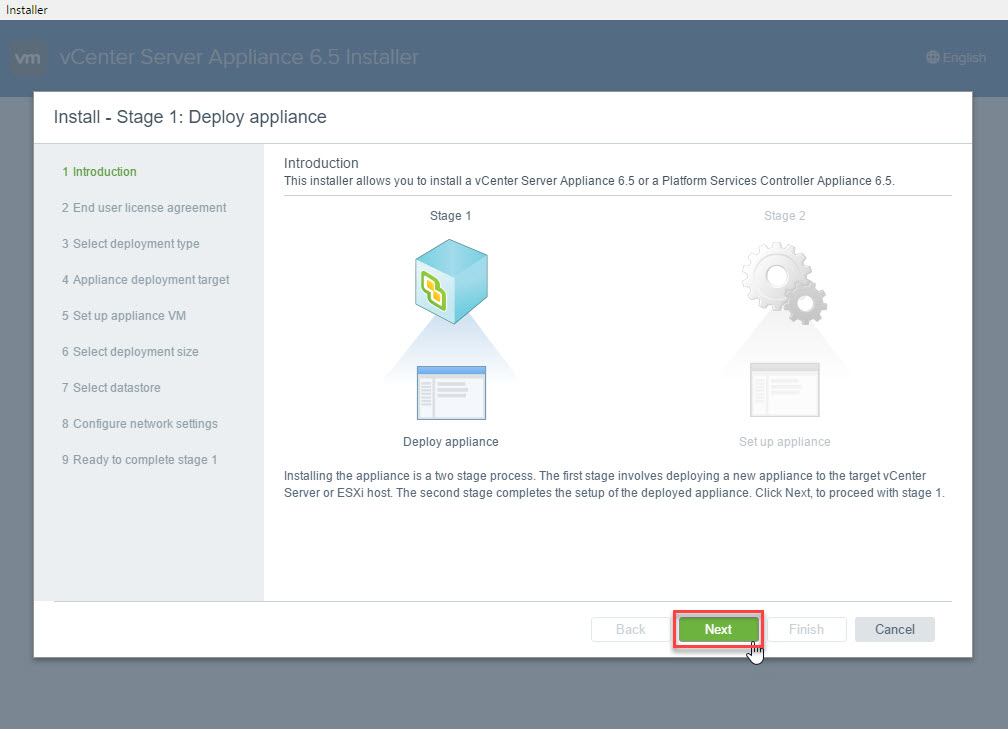The width and height of the screenshot is (1008, 729).
Task: Click the VMware vm logo icon
Action: tap(29, 58)
